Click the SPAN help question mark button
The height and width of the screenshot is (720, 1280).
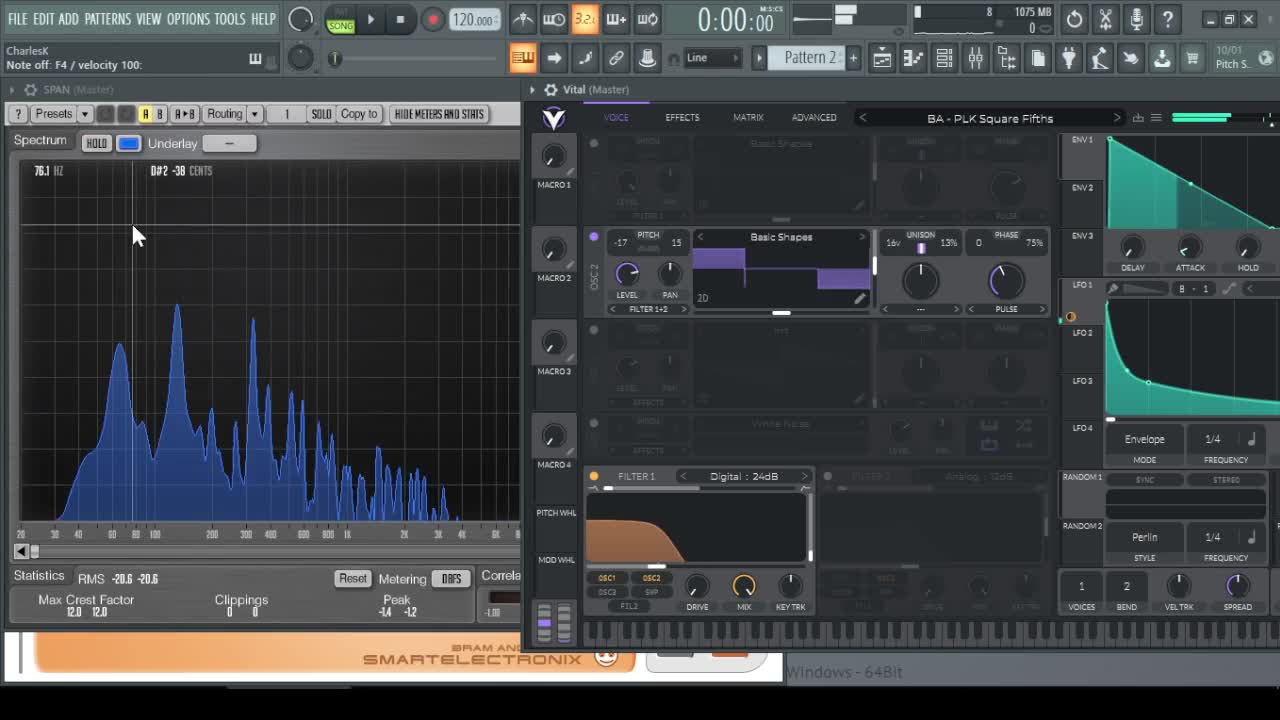[18, 114]
